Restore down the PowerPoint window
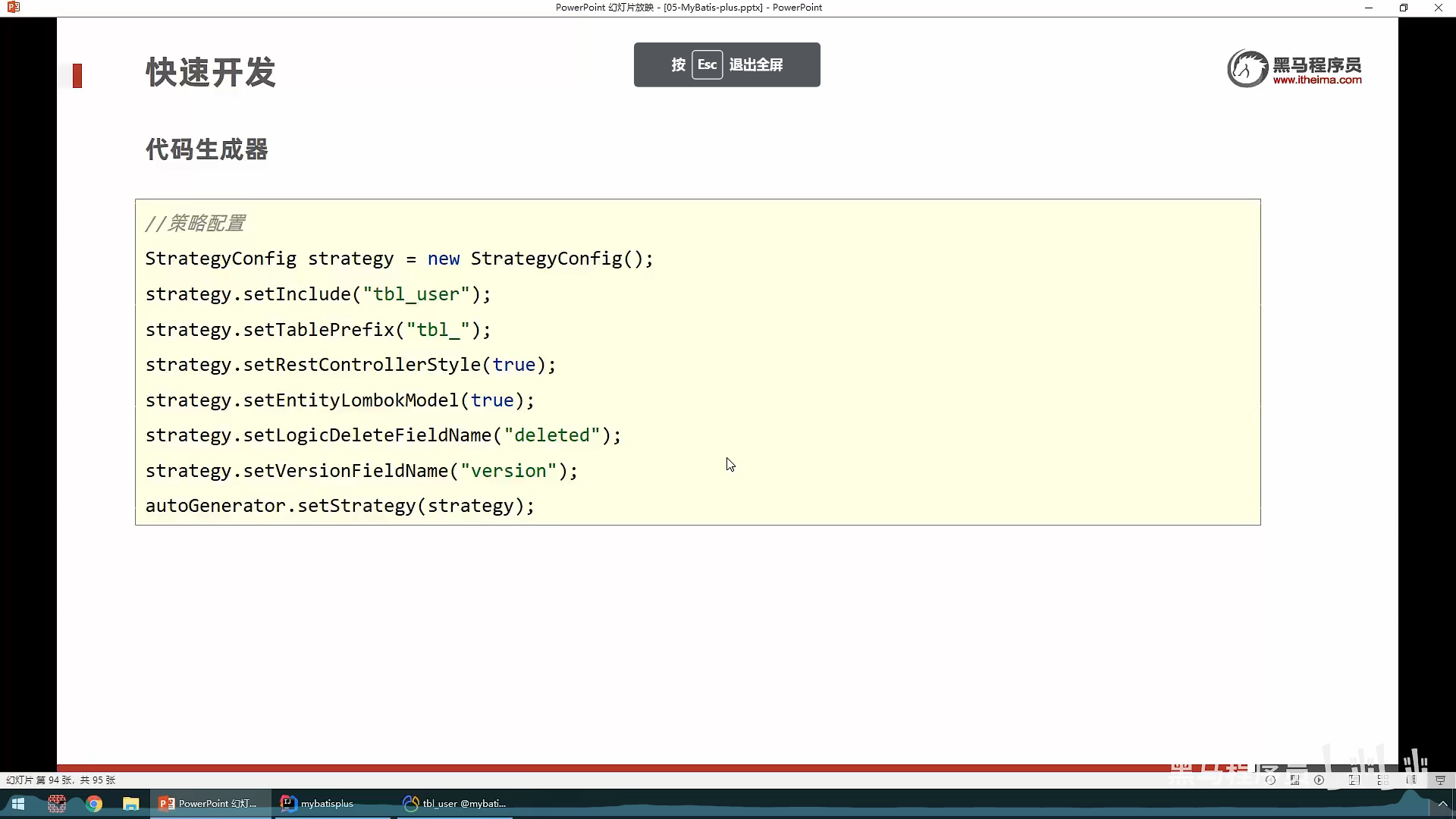 pos(1403,8)
